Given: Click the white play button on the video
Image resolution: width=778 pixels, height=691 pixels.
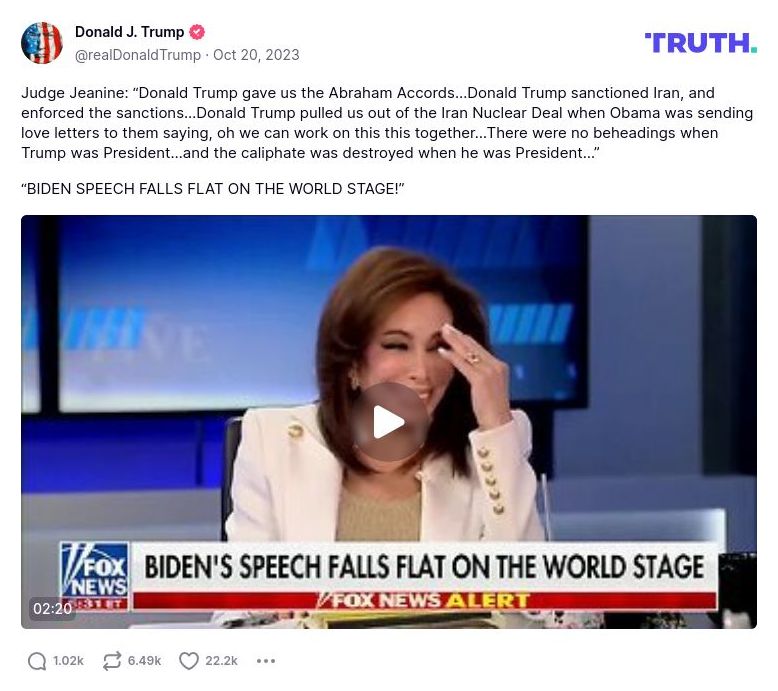Looking at the screenshot, I should (x=389, y=422).
